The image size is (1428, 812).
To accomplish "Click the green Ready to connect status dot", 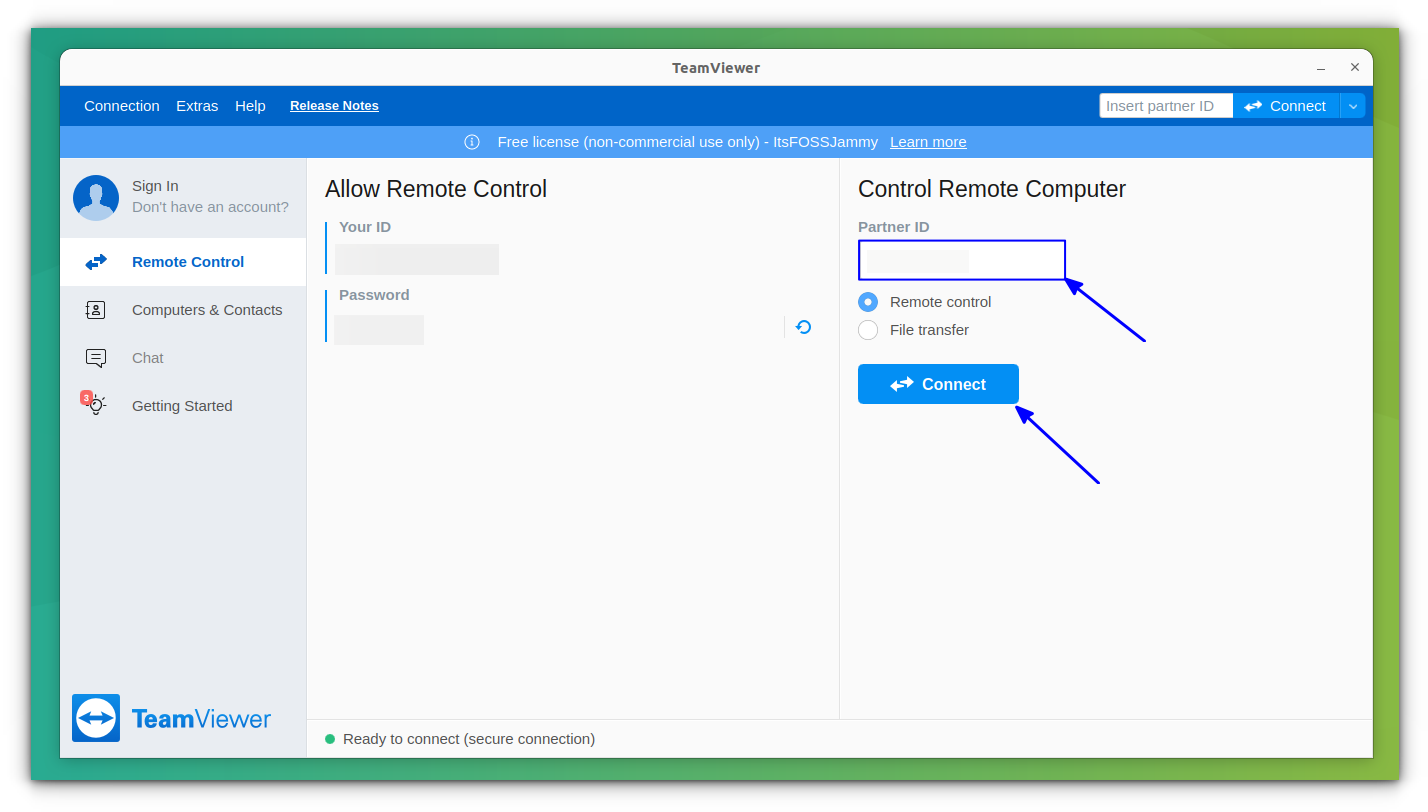I will click(330, 739).
